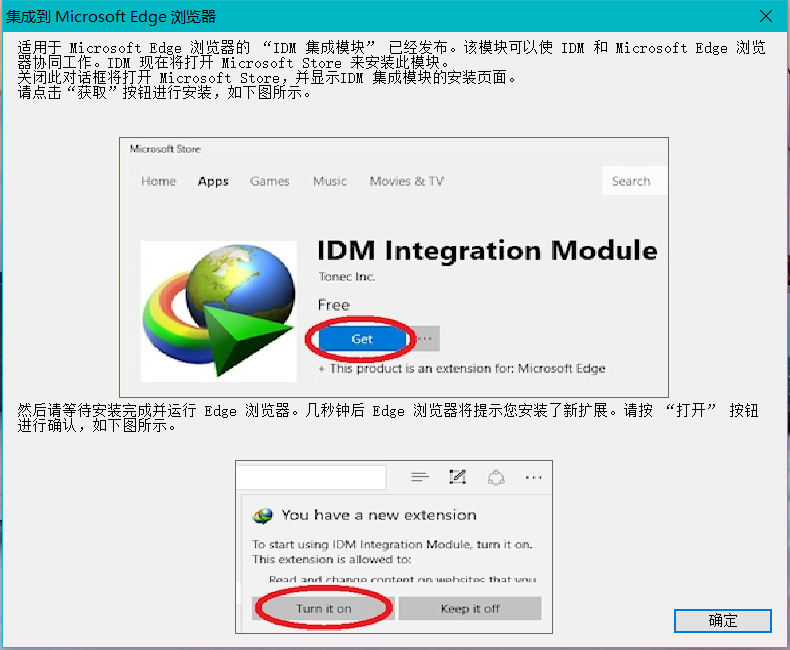Open the Music tab in Store illustration
Viewport: 790px width, 650px height.
point(330,181)
